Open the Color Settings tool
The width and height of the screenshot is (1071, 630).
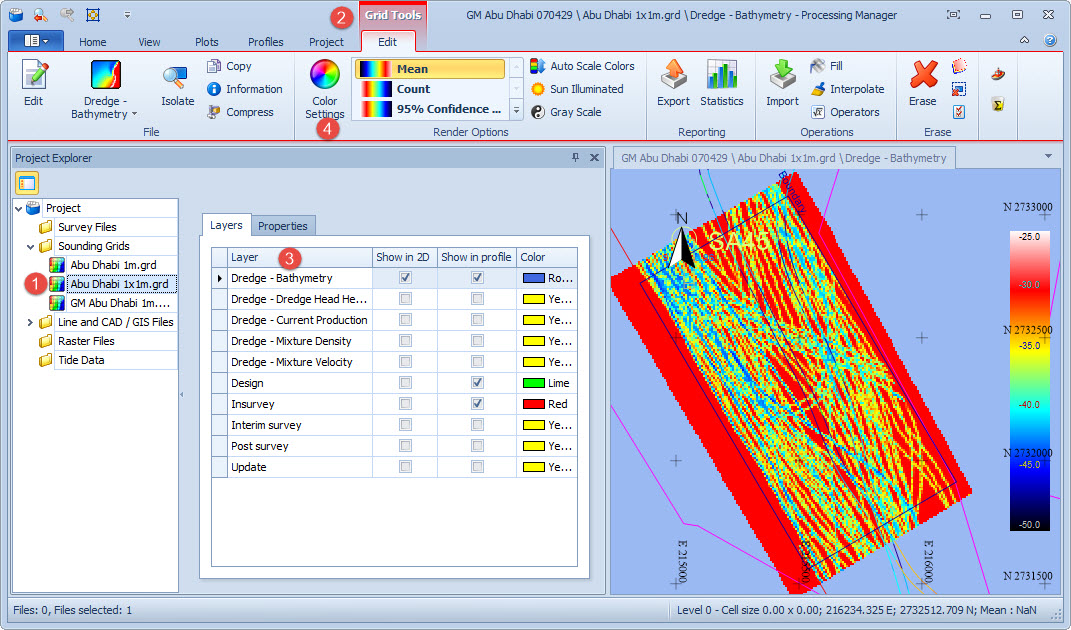324,87
